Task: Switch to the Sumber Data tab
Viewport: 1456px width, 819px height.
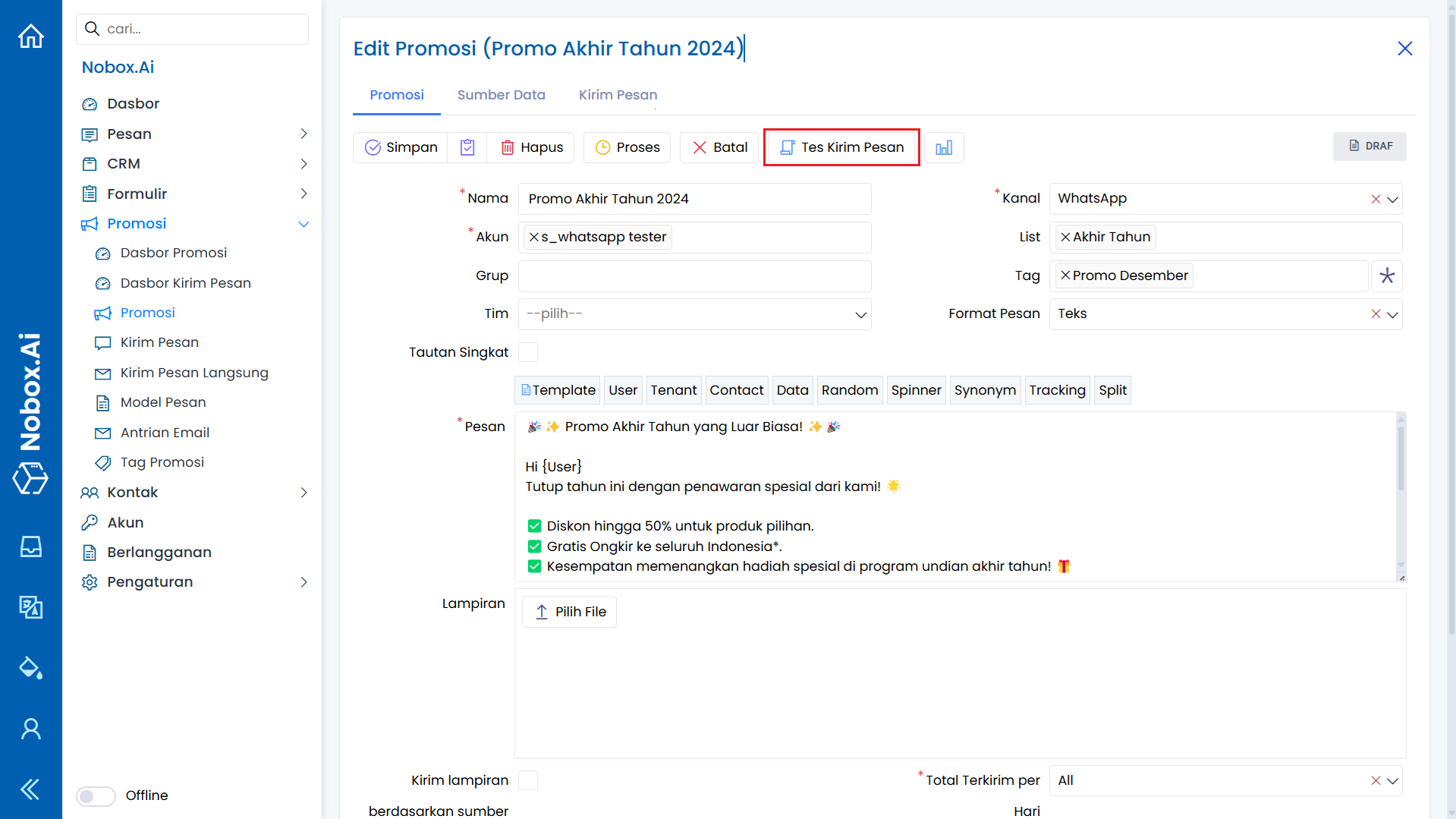Action: [x=501, y=95]
